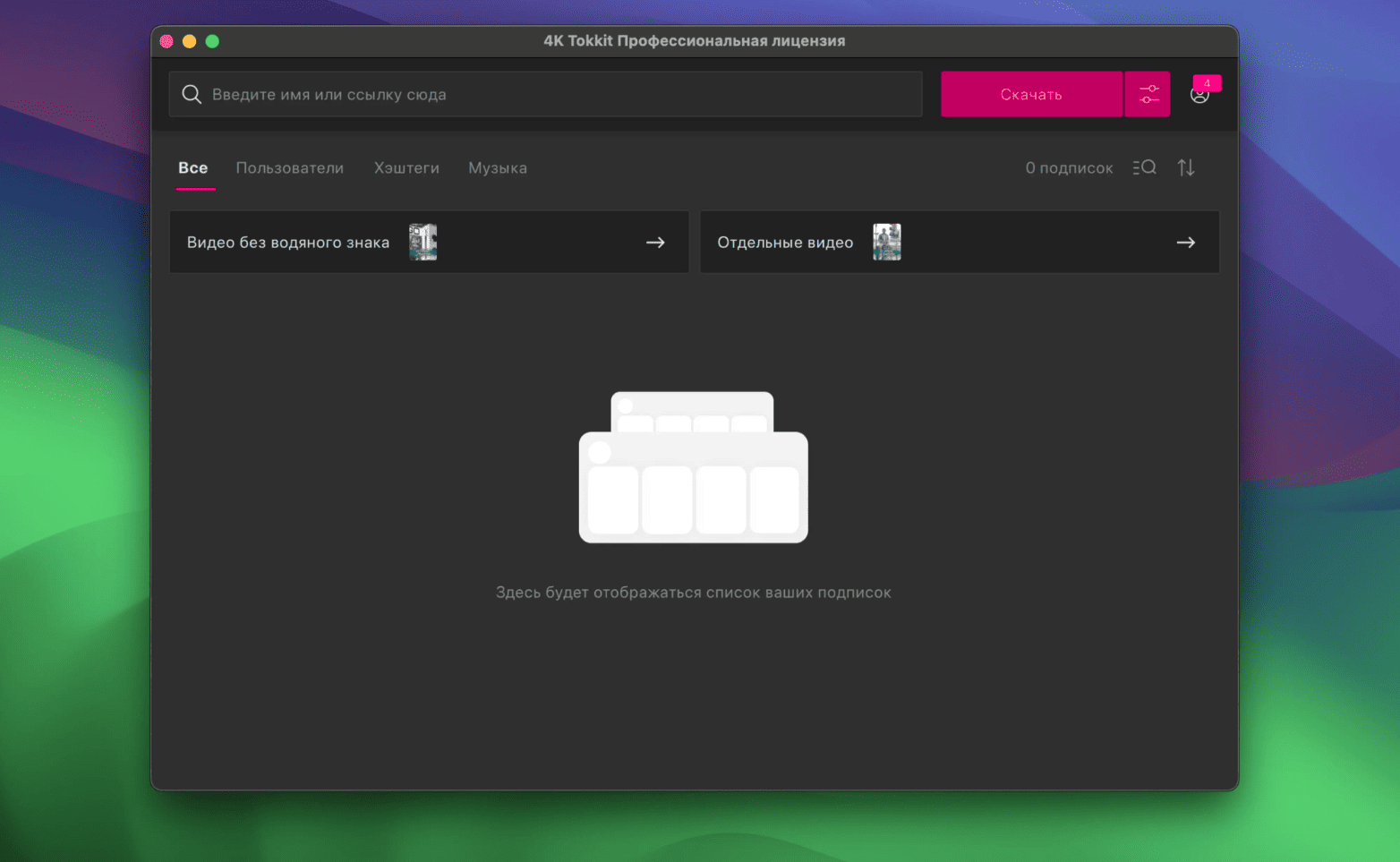Viewport: 1400px width, 862px height.
Task: Click the notification badge showing 4
Action: (x=1208, y=83)
